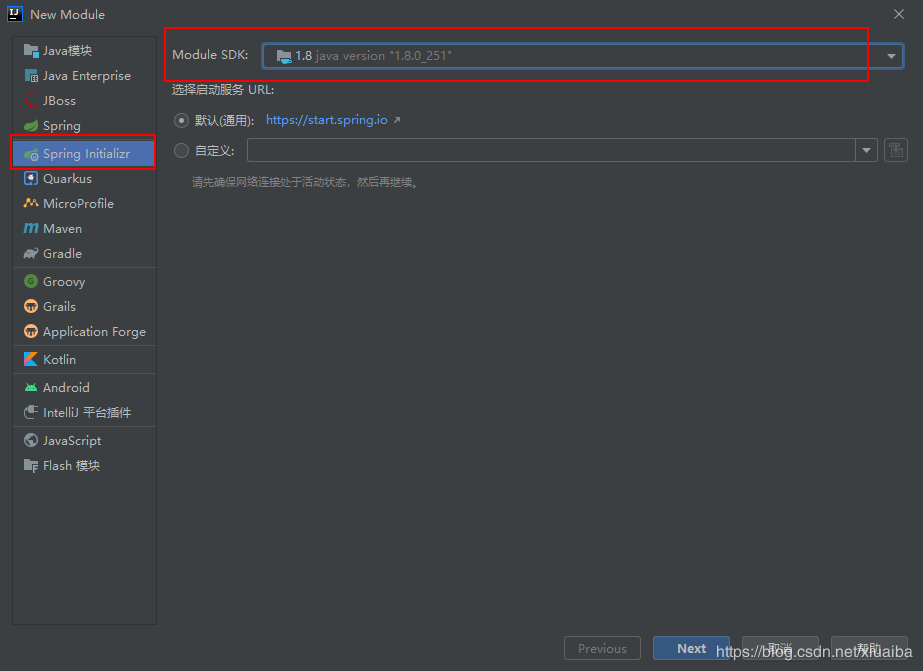The image size is (923, 671).
Task: Select the Flash 模块 list entry
Action: (x=84, y=466)
